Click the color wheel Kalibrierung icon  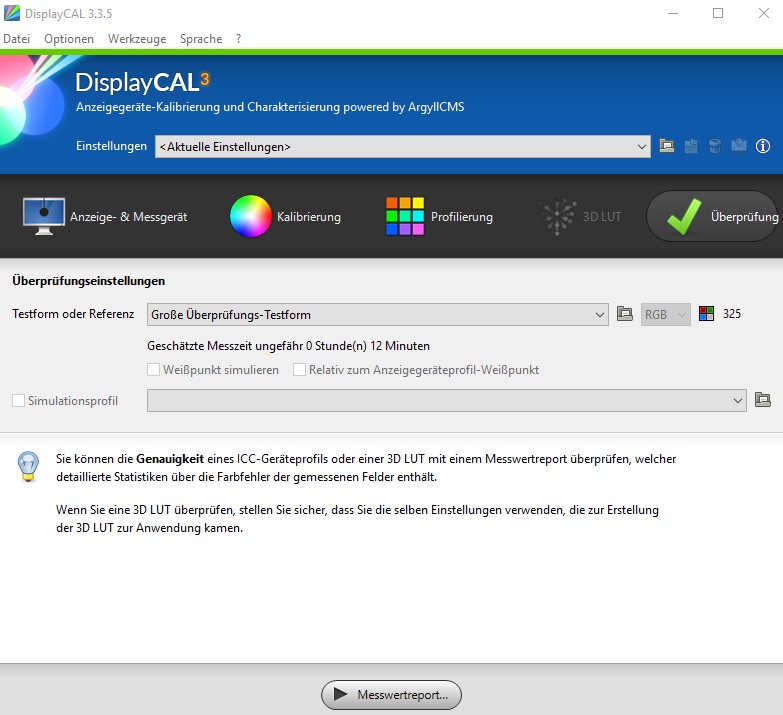251,216
